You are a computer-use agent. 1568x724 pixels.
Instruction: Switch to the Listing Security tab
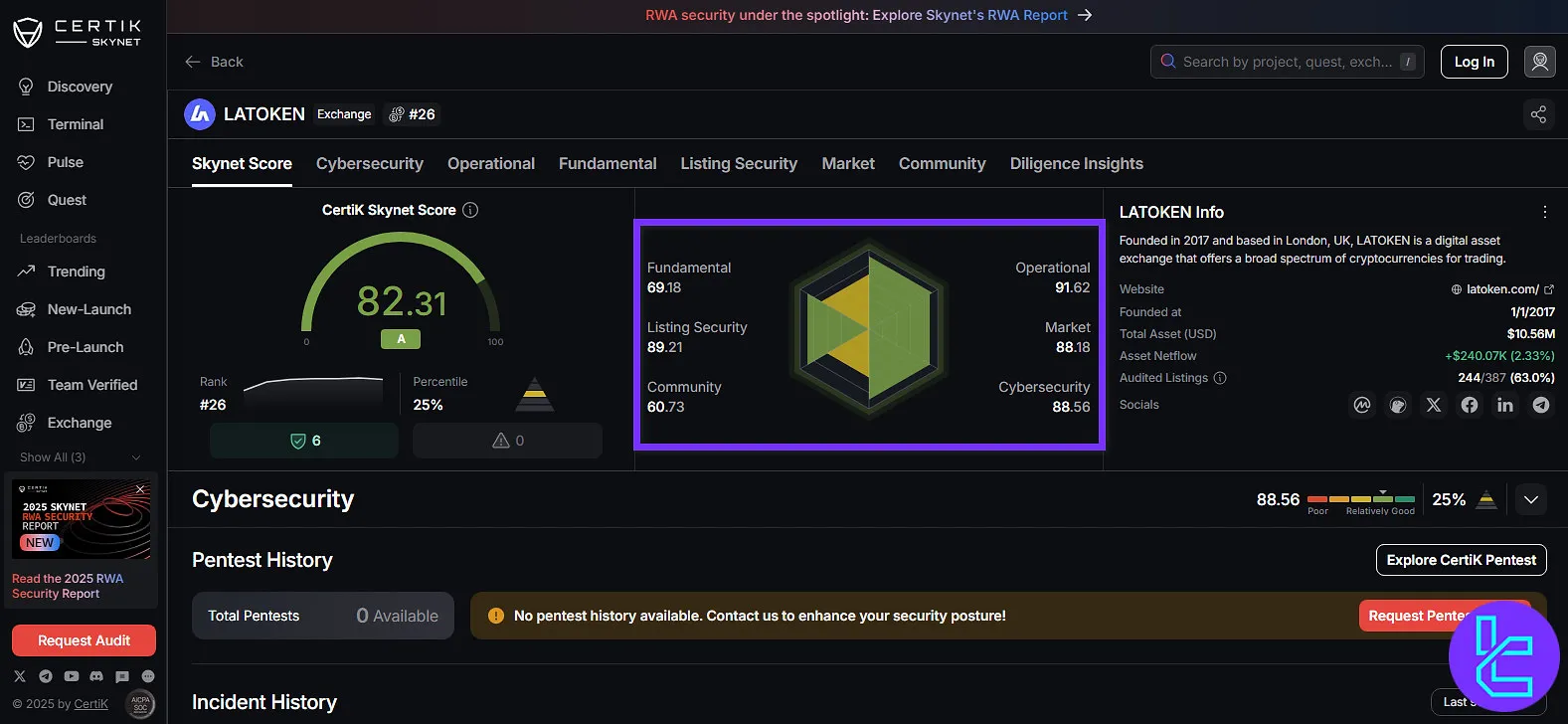738,164
